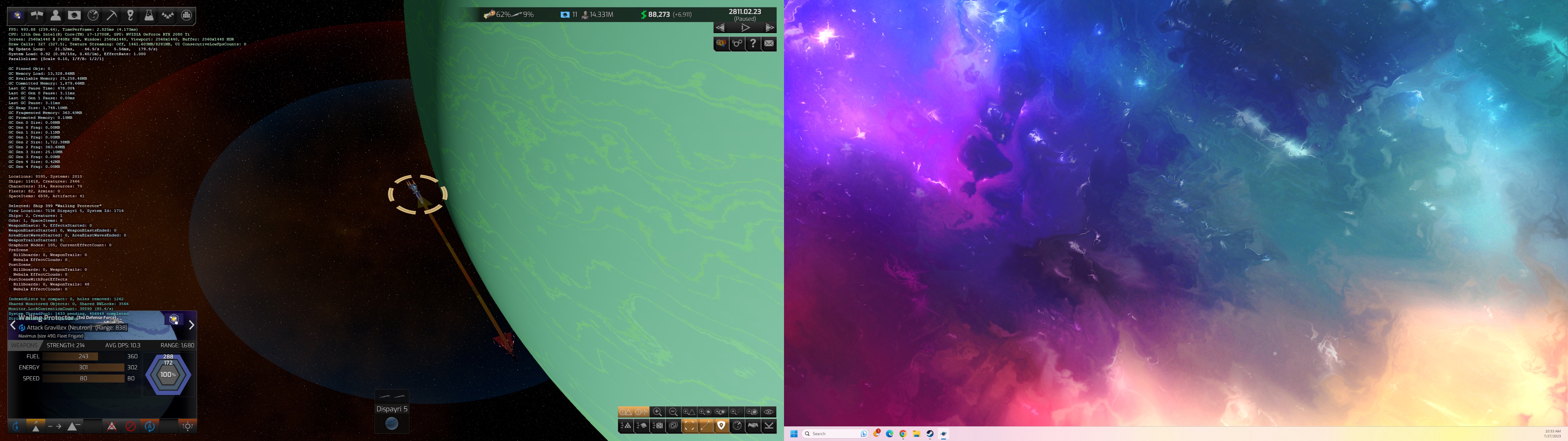Zoom out with the minus magnifier
The width and height of the screenshot is (1568, 441).
(673, 412)
